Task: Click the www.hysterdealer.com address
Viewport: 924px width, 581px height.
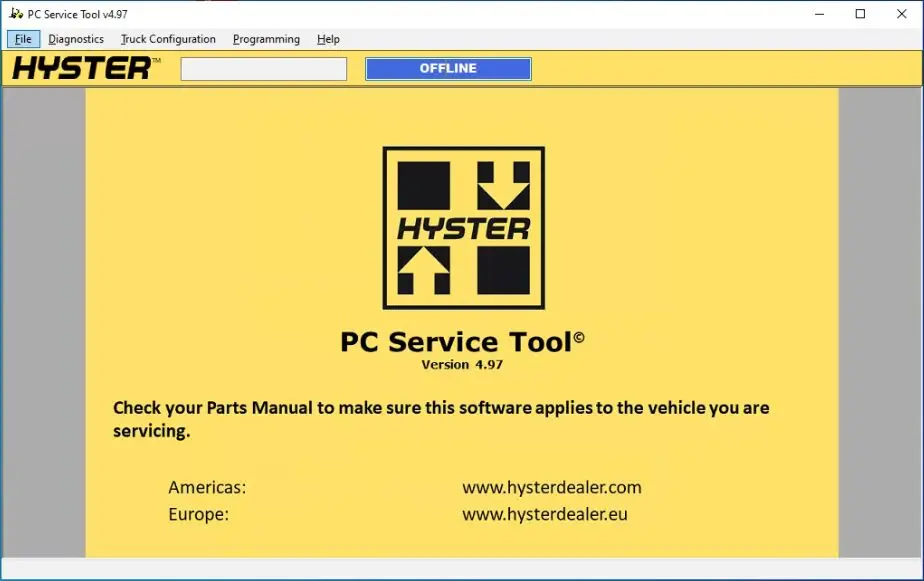Action: (552, 487)
